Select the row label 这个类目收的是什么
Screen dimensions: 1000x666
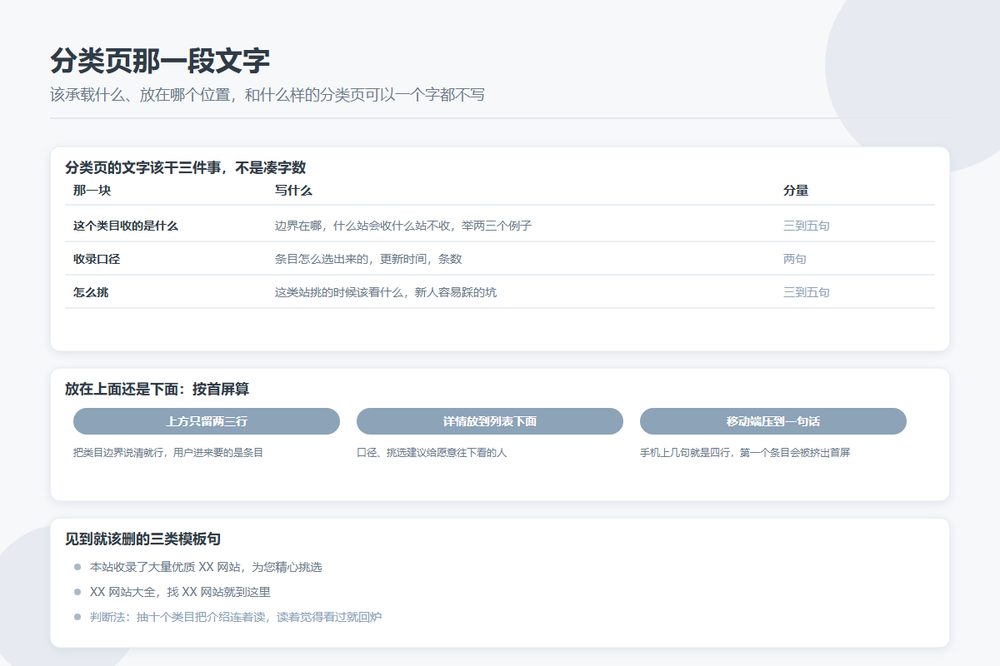126,226
